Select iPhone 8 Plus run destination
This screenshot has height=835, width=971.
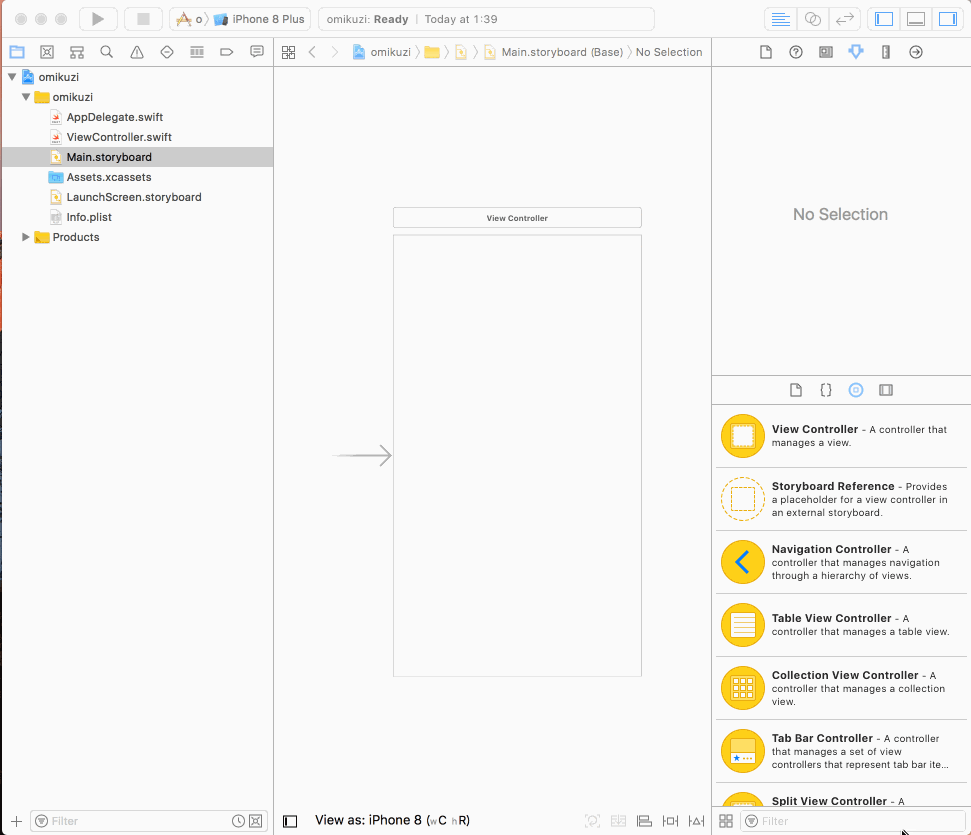coord(261,19)
